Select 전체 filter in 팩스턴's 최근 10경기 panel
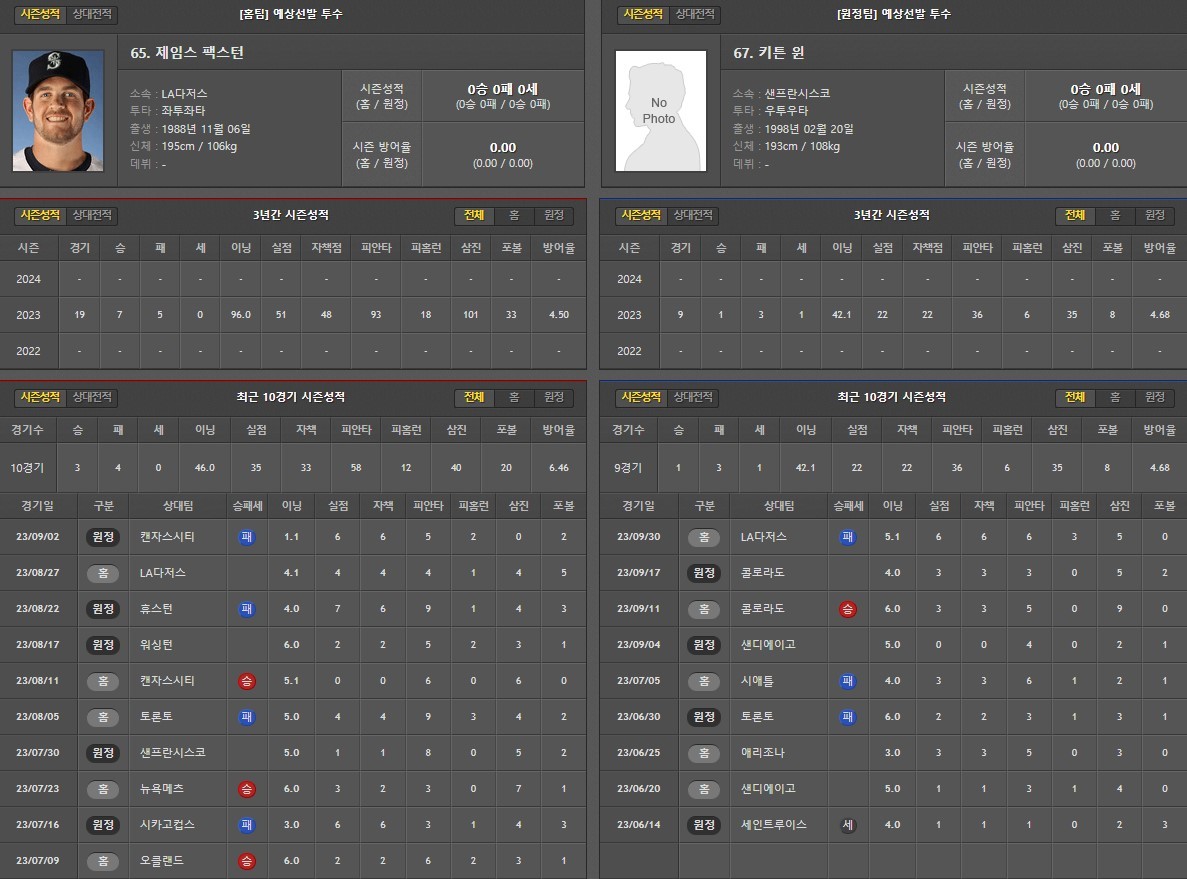Image resolution: width=1187 pixels, height=879 pixels. 474,397
